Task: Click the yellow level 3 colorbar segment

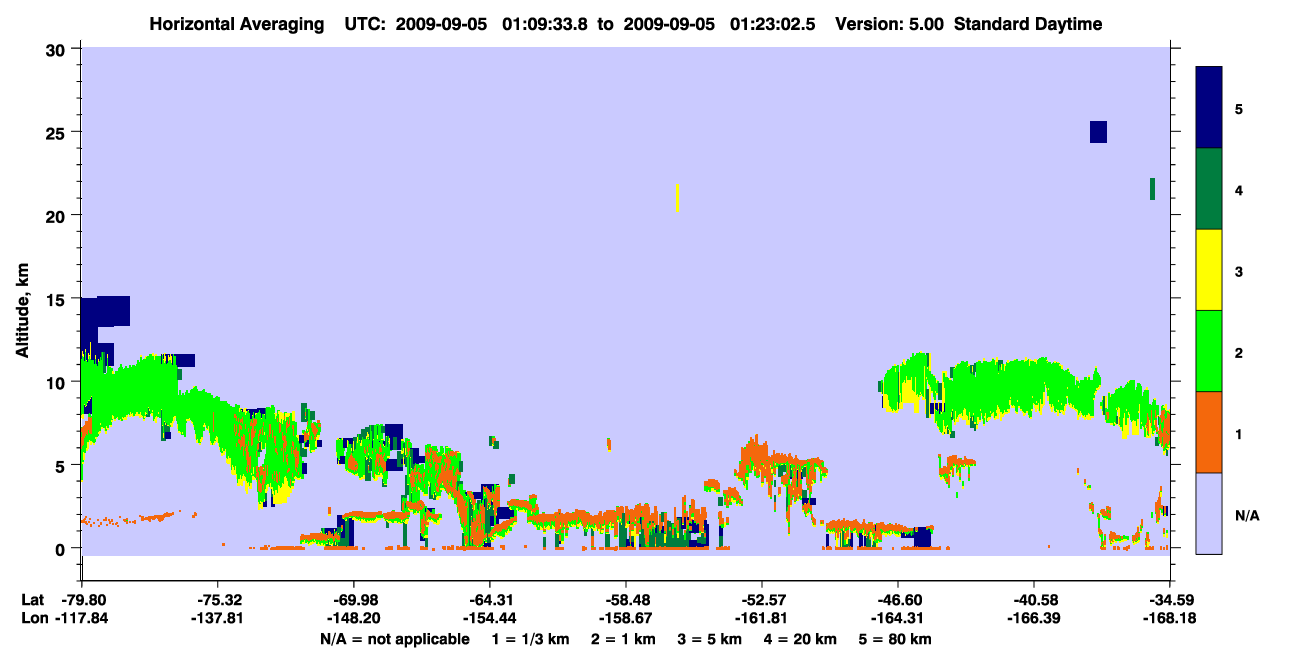Action: click(x=1209, y=270)
